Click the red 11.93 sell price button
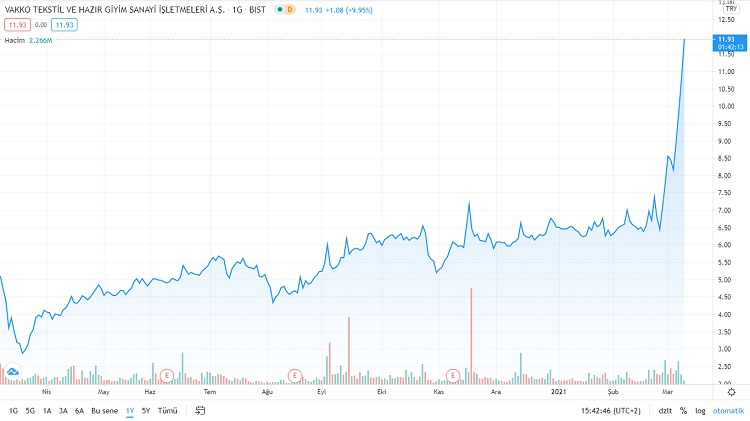Viewport: 750px width, 421px height. (x=18, y=25)
